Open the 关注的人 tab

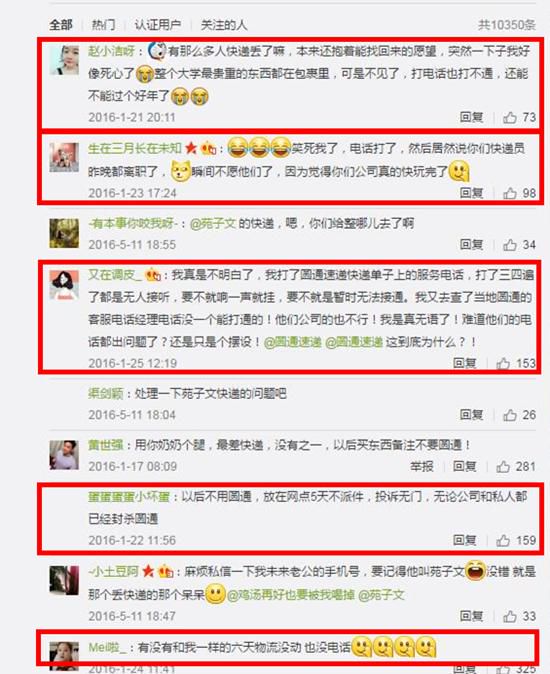223,25
